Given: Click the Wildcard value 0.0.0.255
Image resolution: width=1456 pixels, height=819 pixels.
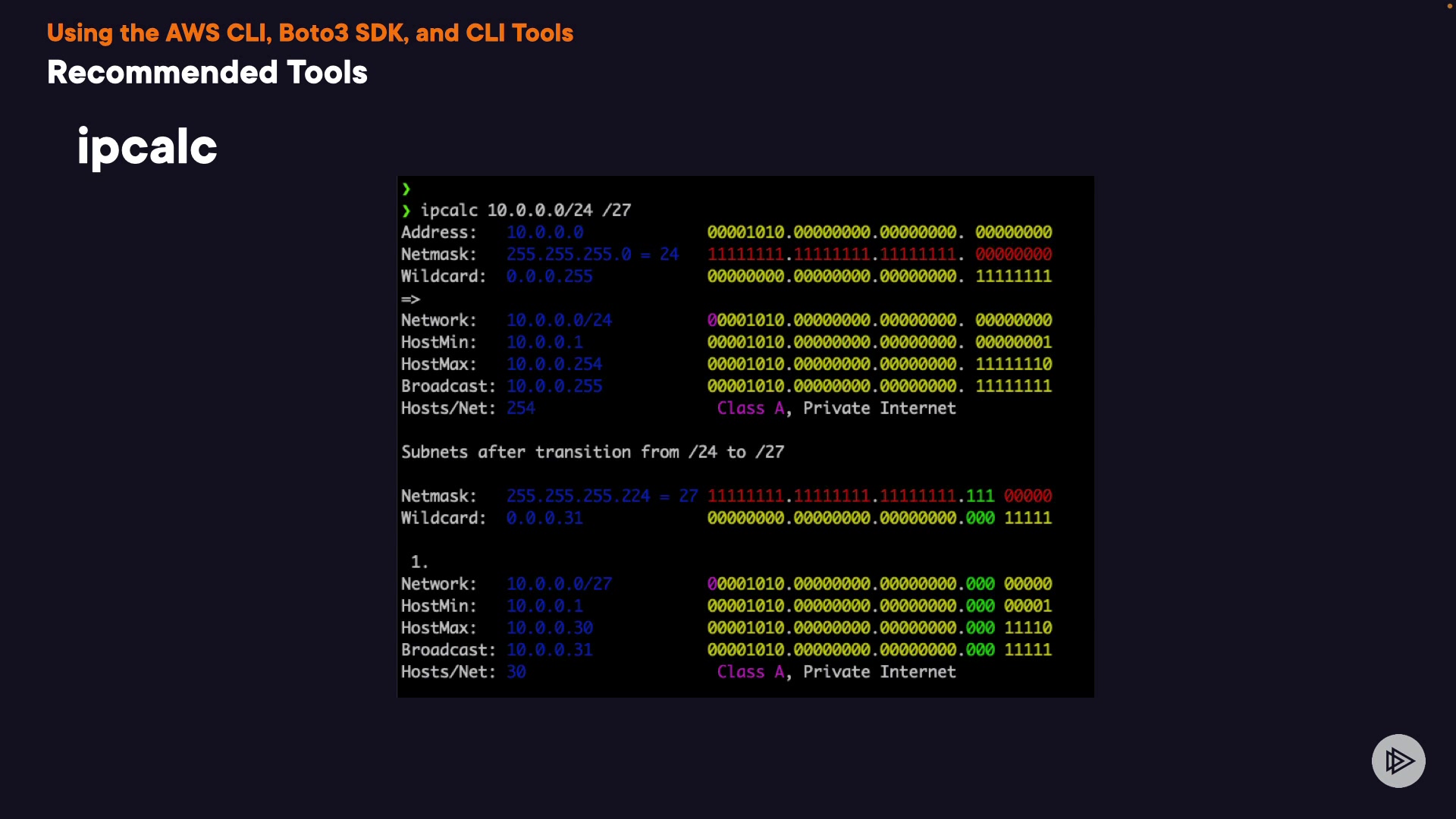Looking at the screenshot, I should point(549,277).
